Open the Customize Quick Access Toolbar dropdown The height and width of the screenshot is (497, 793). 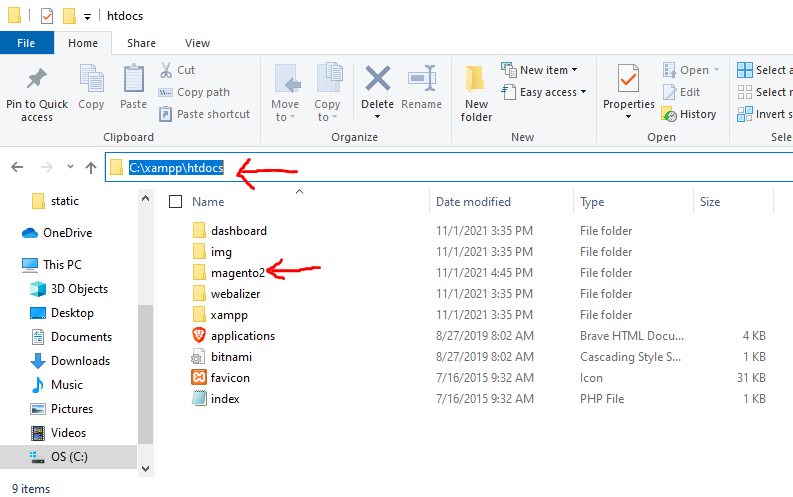tap(87, 17)
